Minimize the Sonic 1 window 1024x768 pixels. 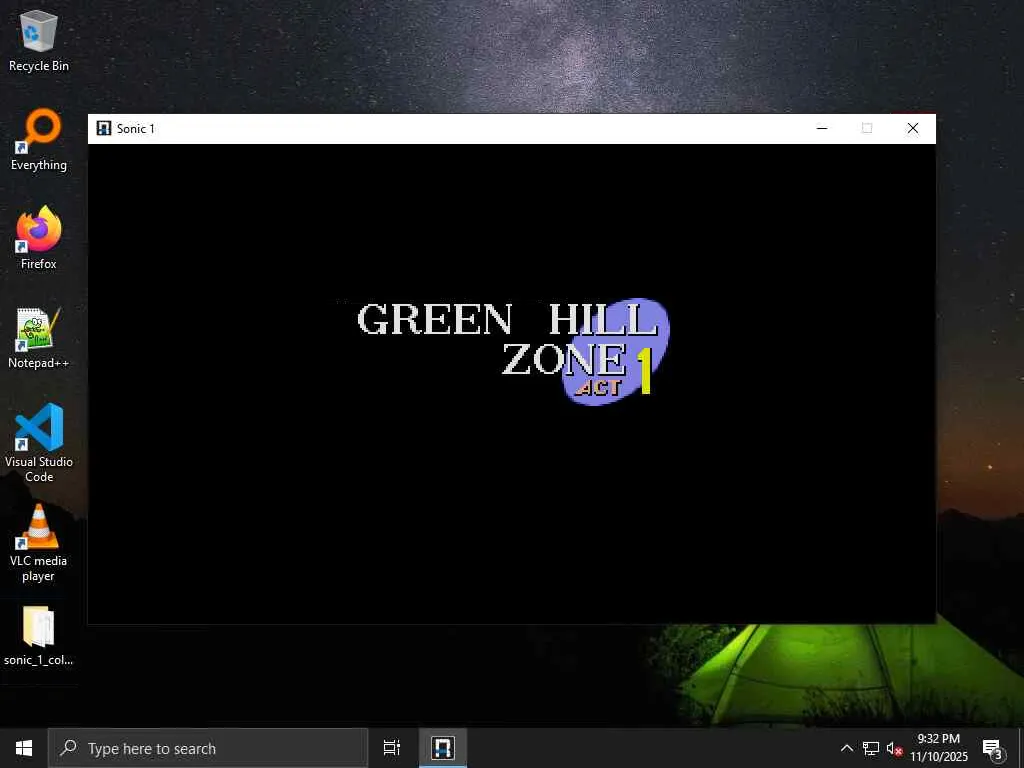[x=822, y=128]
